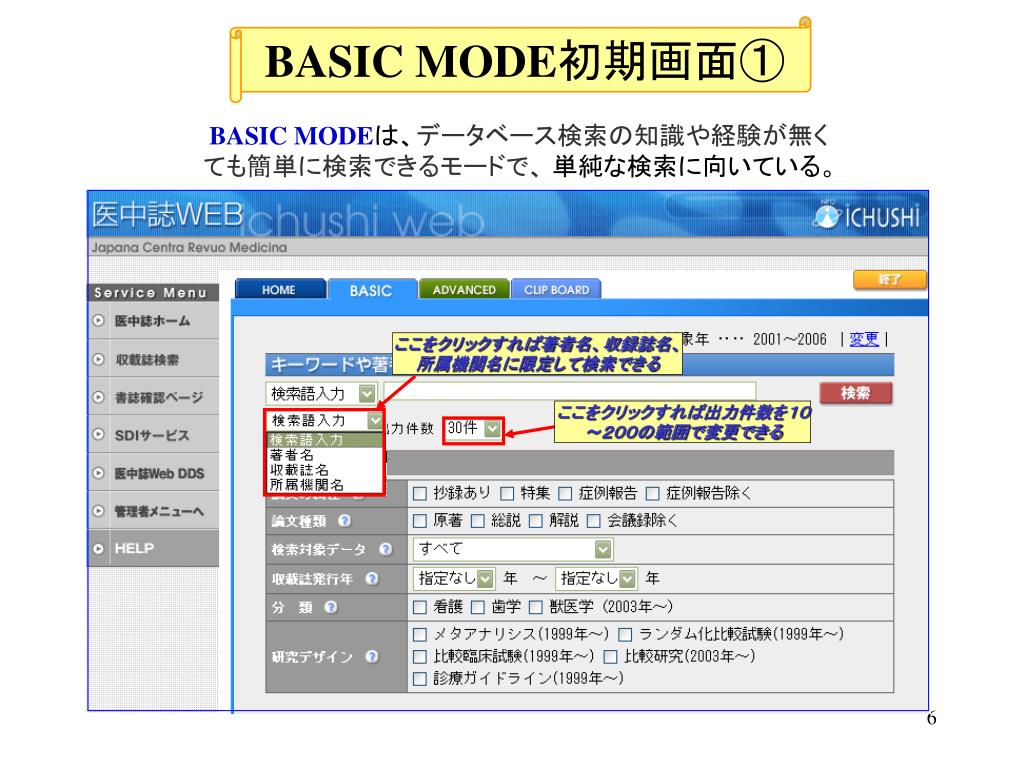This screenshot has height=768, width=1024.
Task: Check the 歯学 checkbox
Action: point(478,608)
